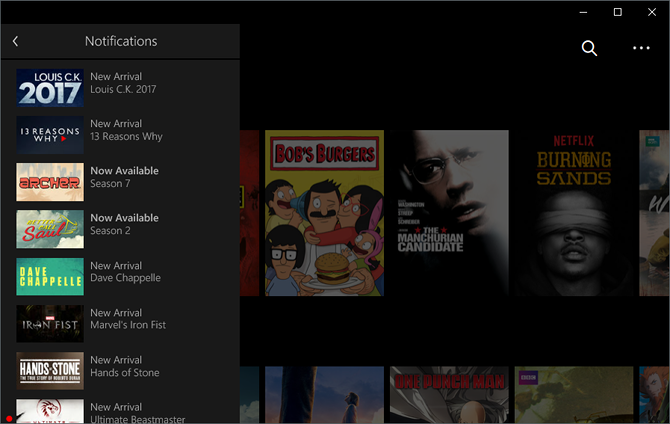
Task: Select the 'Louis C.K. 2017' notification text
Action: 123,89
